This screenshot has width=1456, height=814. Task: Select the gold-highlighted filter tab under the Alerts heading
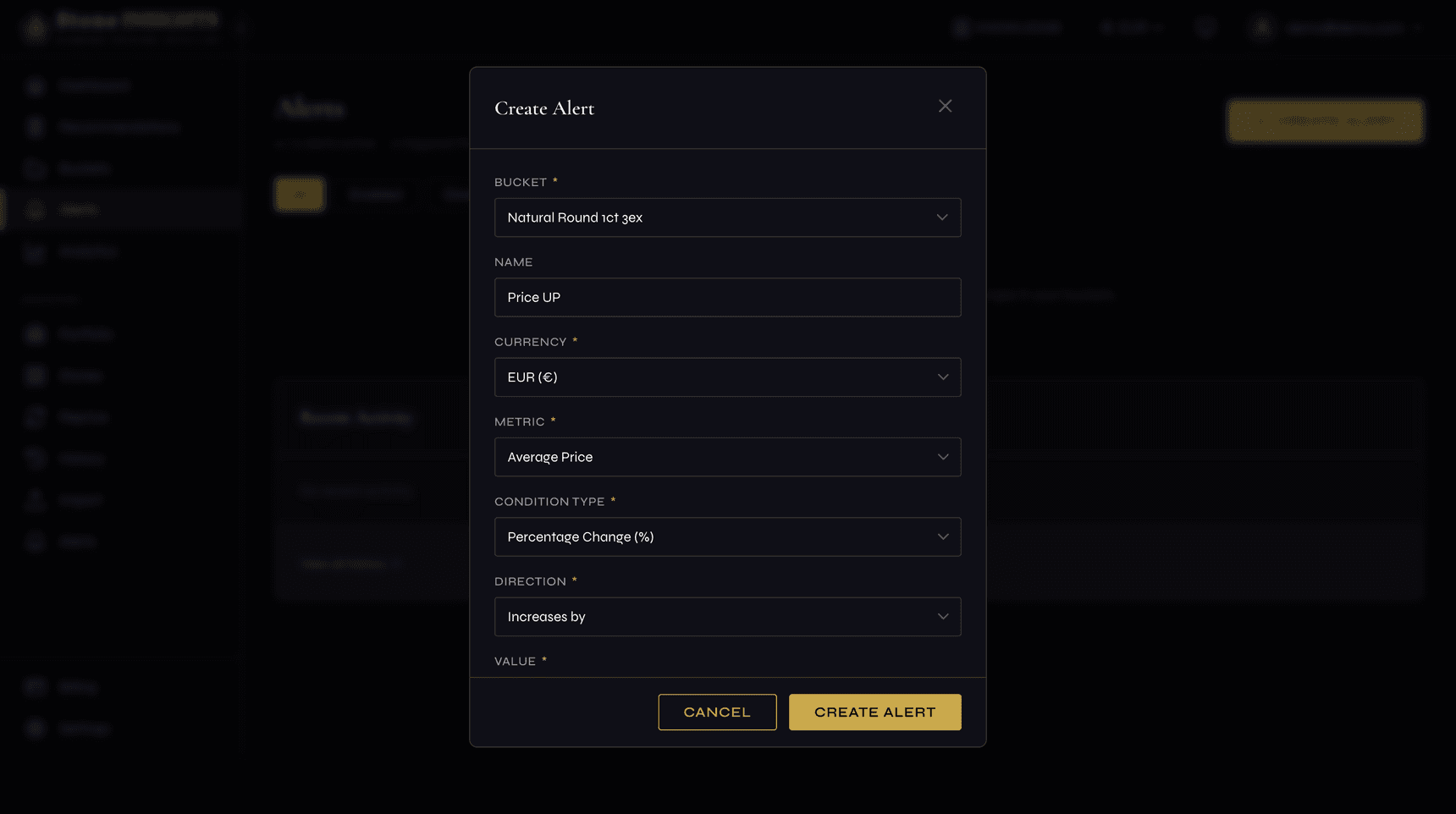[300, 194]
